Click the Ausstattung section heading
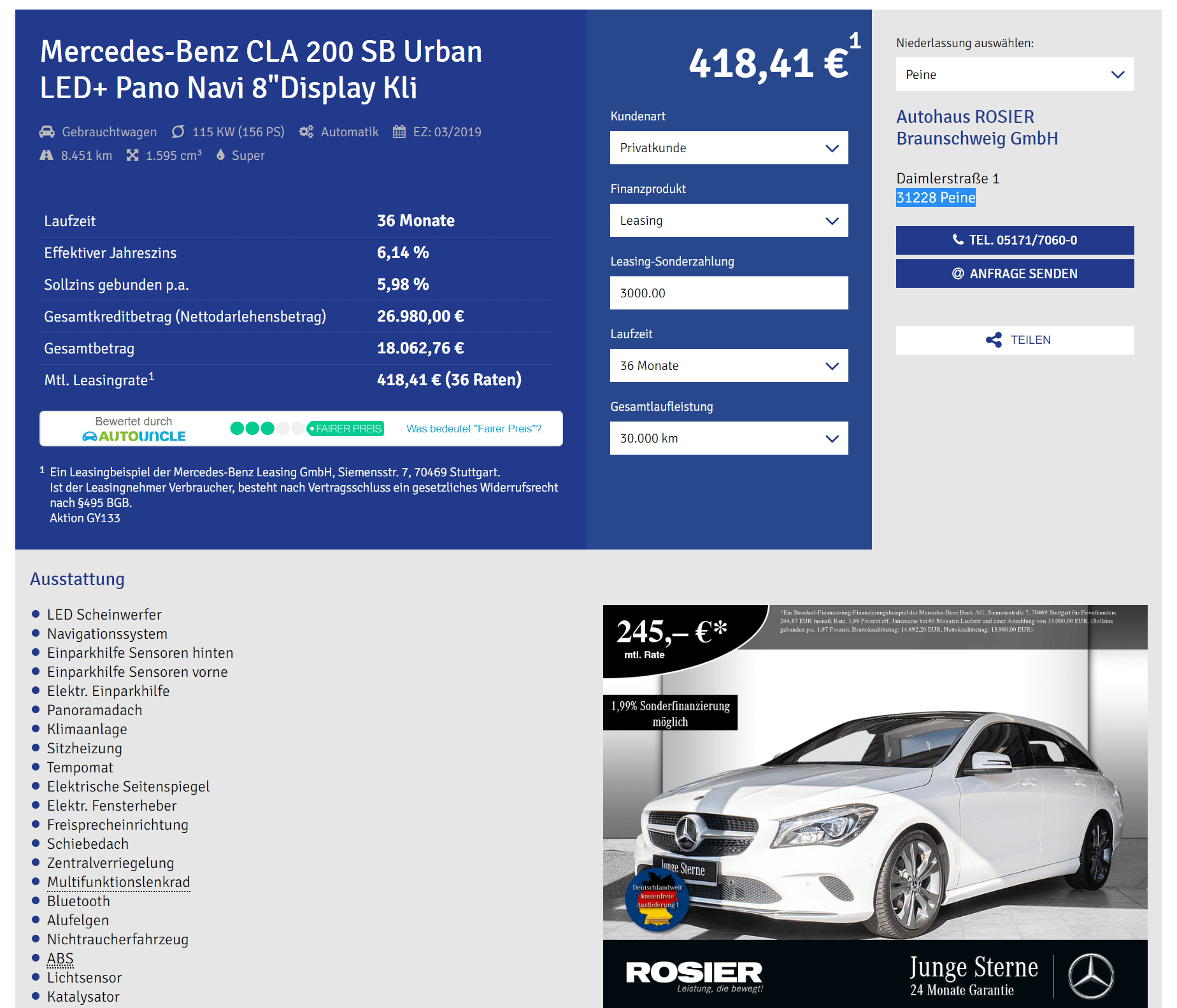This screenshot has width=1177, height=1008. (77, 579)
